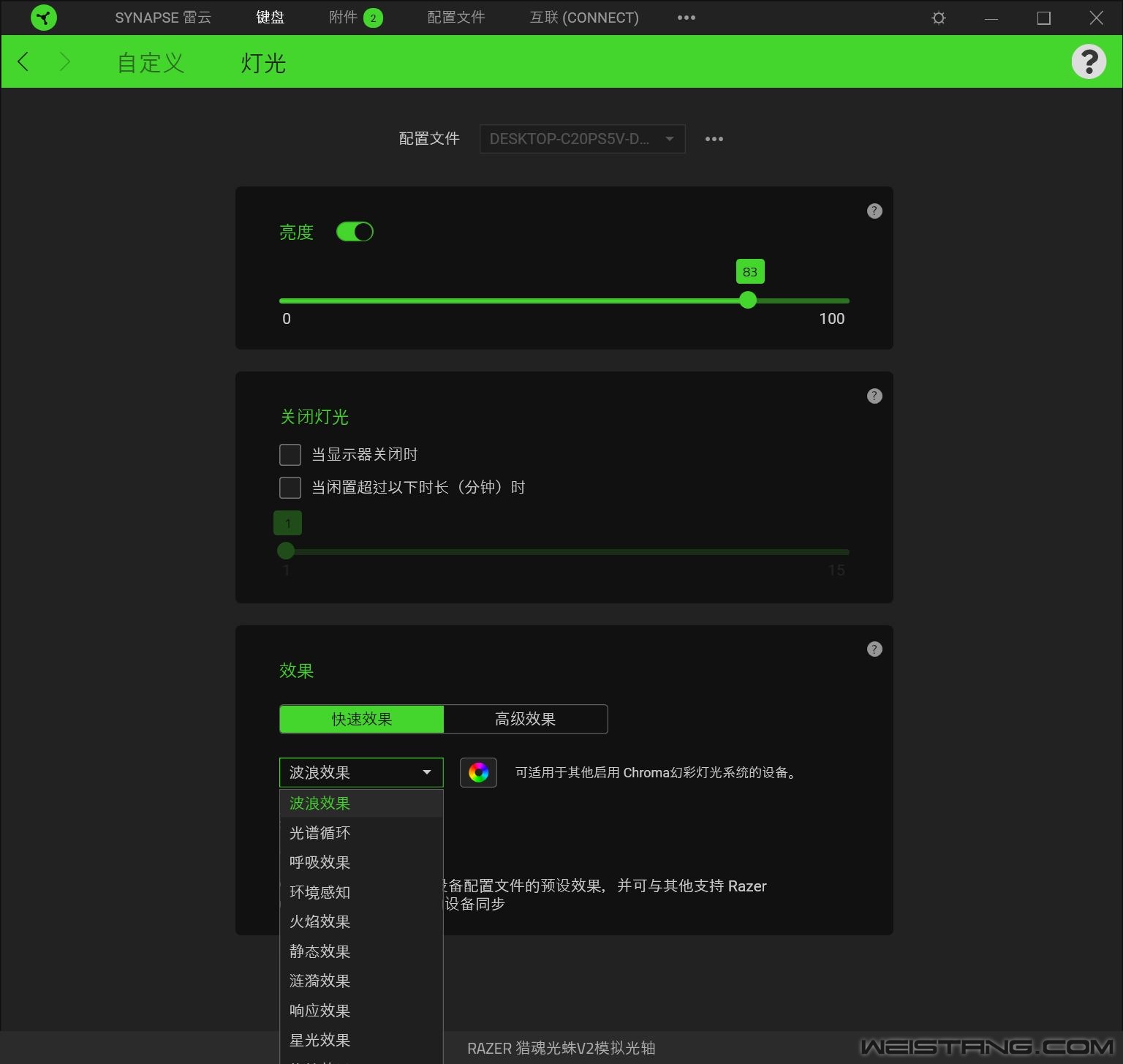Switch to the 自定义 subtab
The image size is (1123, 1064).
click(x=151, y=63)
